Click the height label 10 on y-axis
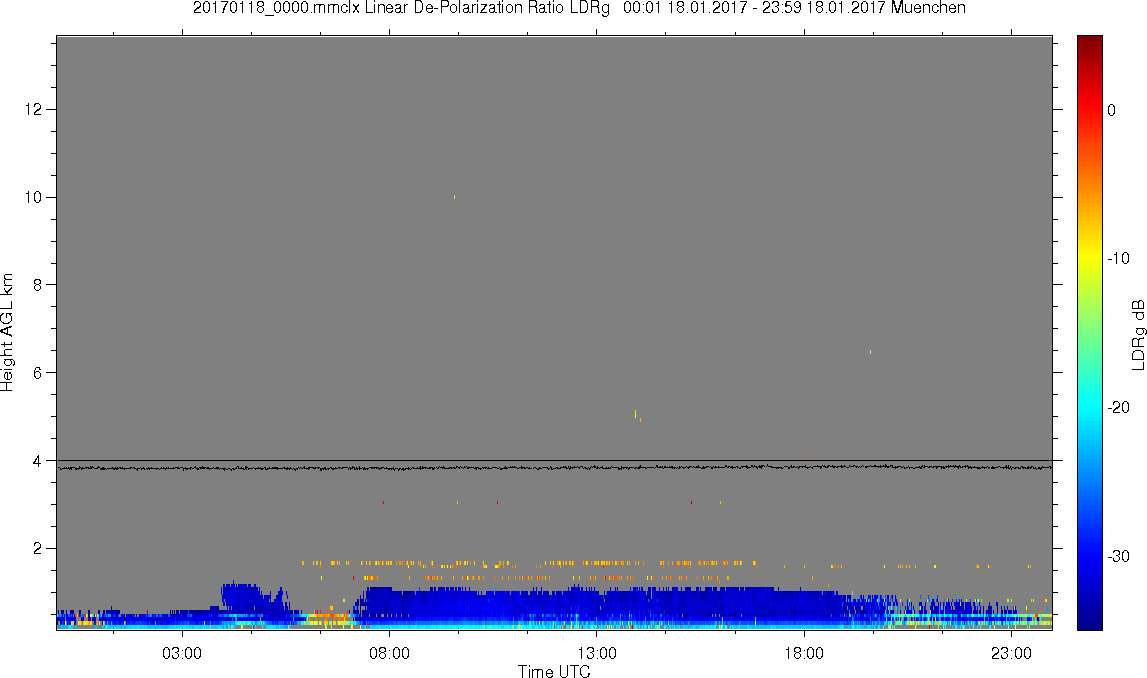Viewport: 1147px width, 678px height. (33, 197)
